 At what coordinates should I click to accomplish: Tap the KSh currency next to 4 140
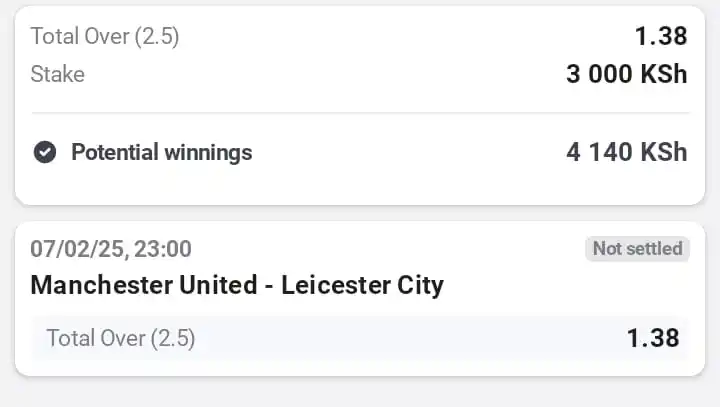coord(664,152)
